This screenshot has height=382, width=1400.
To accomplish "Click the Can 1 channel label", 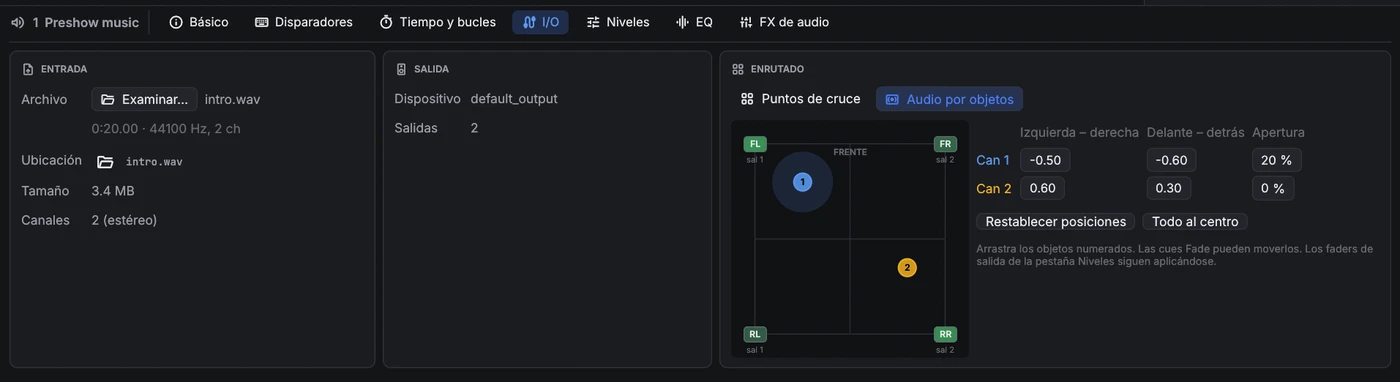I will click(x=993, y=160).
